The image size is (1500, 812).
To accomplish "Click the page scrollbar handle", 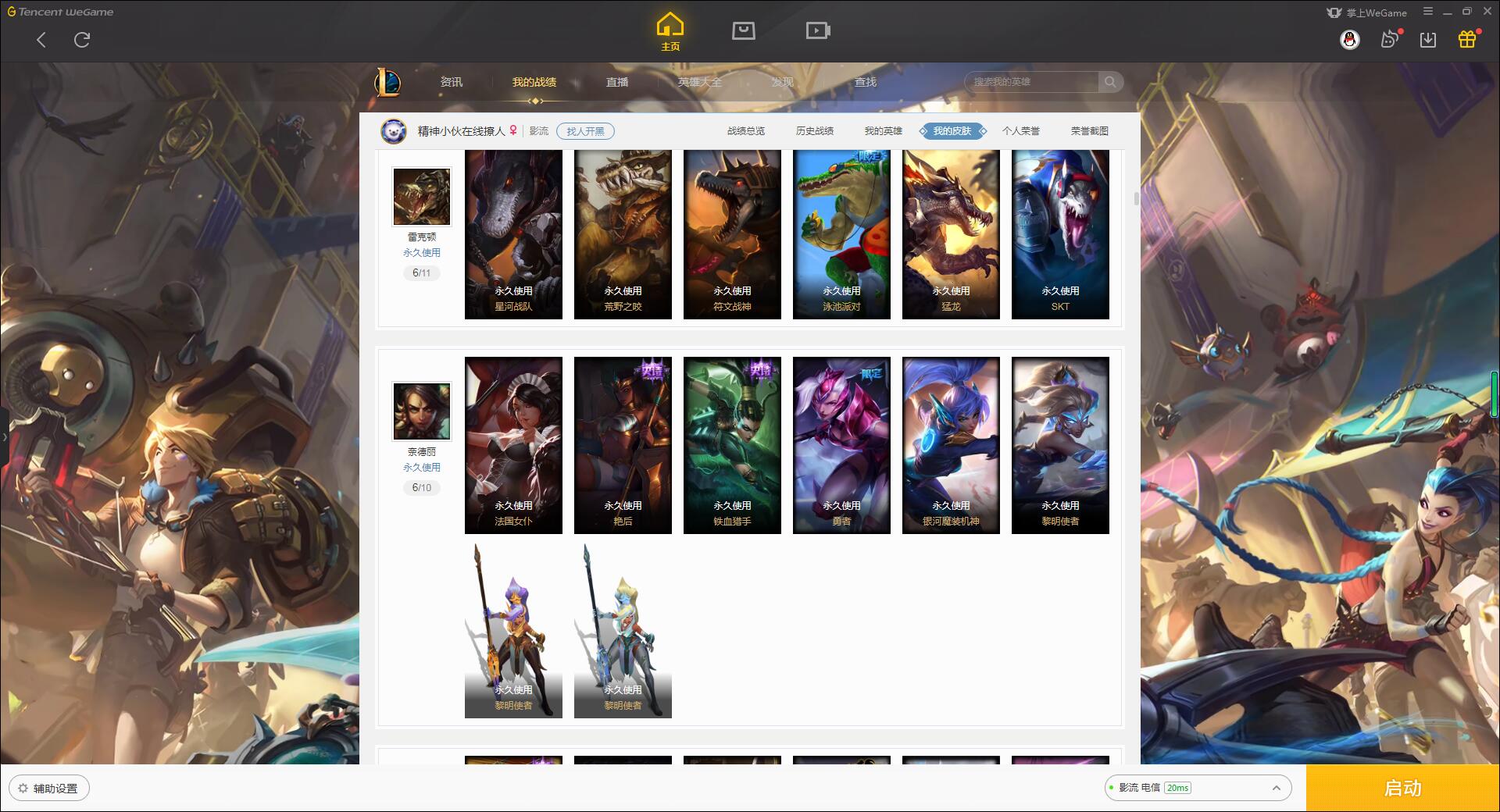I will (1136, 199).
